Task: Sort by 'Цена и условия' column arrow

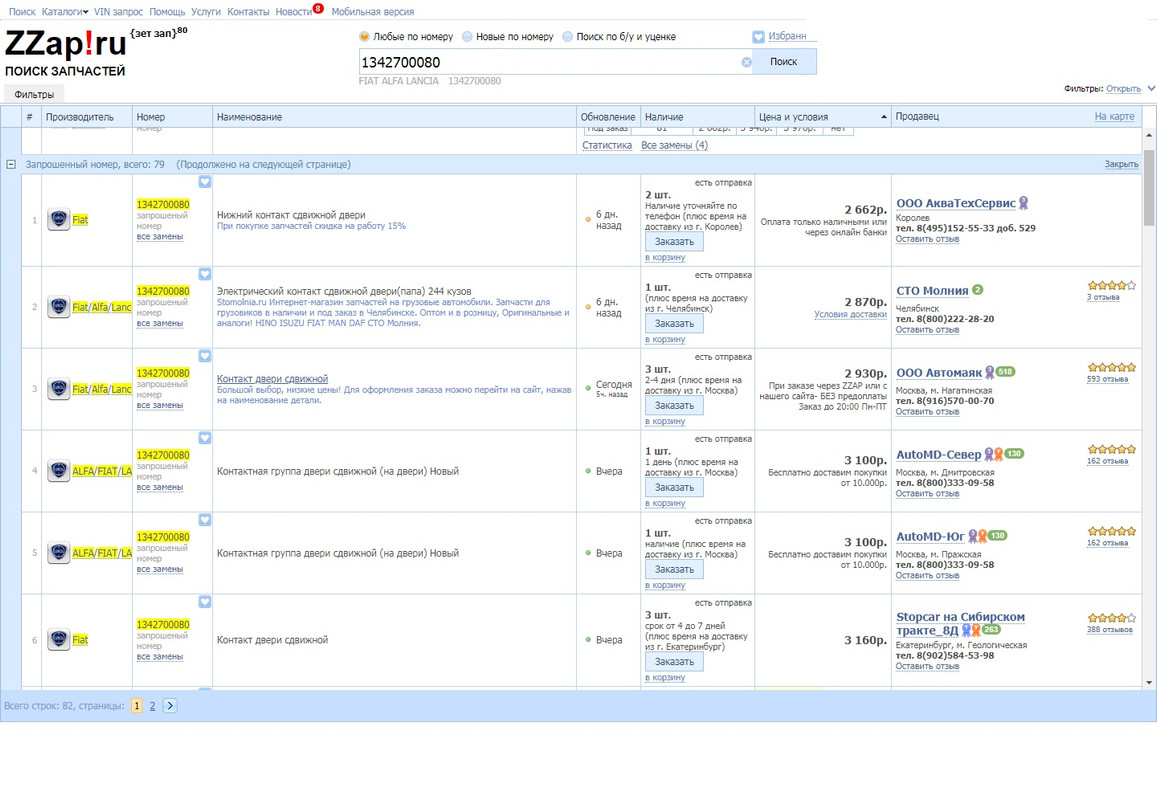Action: click(884, 117)
